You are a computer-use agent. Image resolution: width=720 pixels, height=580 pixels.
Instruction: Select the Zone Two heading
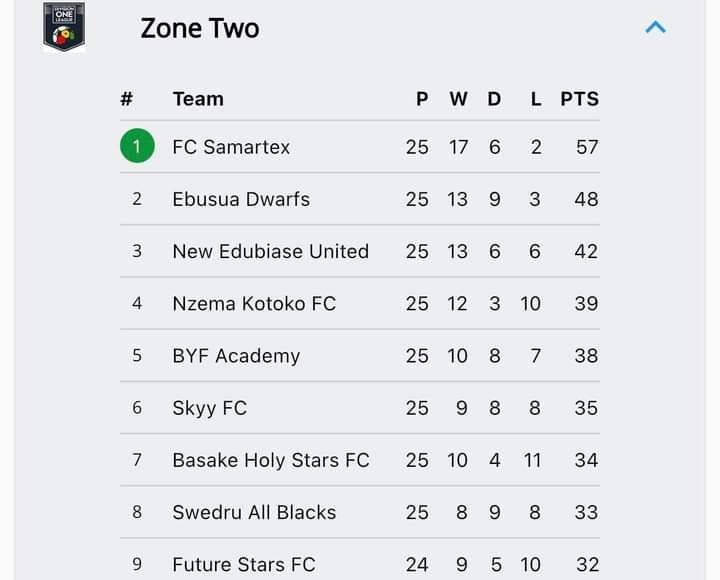[x=200, y=28]
